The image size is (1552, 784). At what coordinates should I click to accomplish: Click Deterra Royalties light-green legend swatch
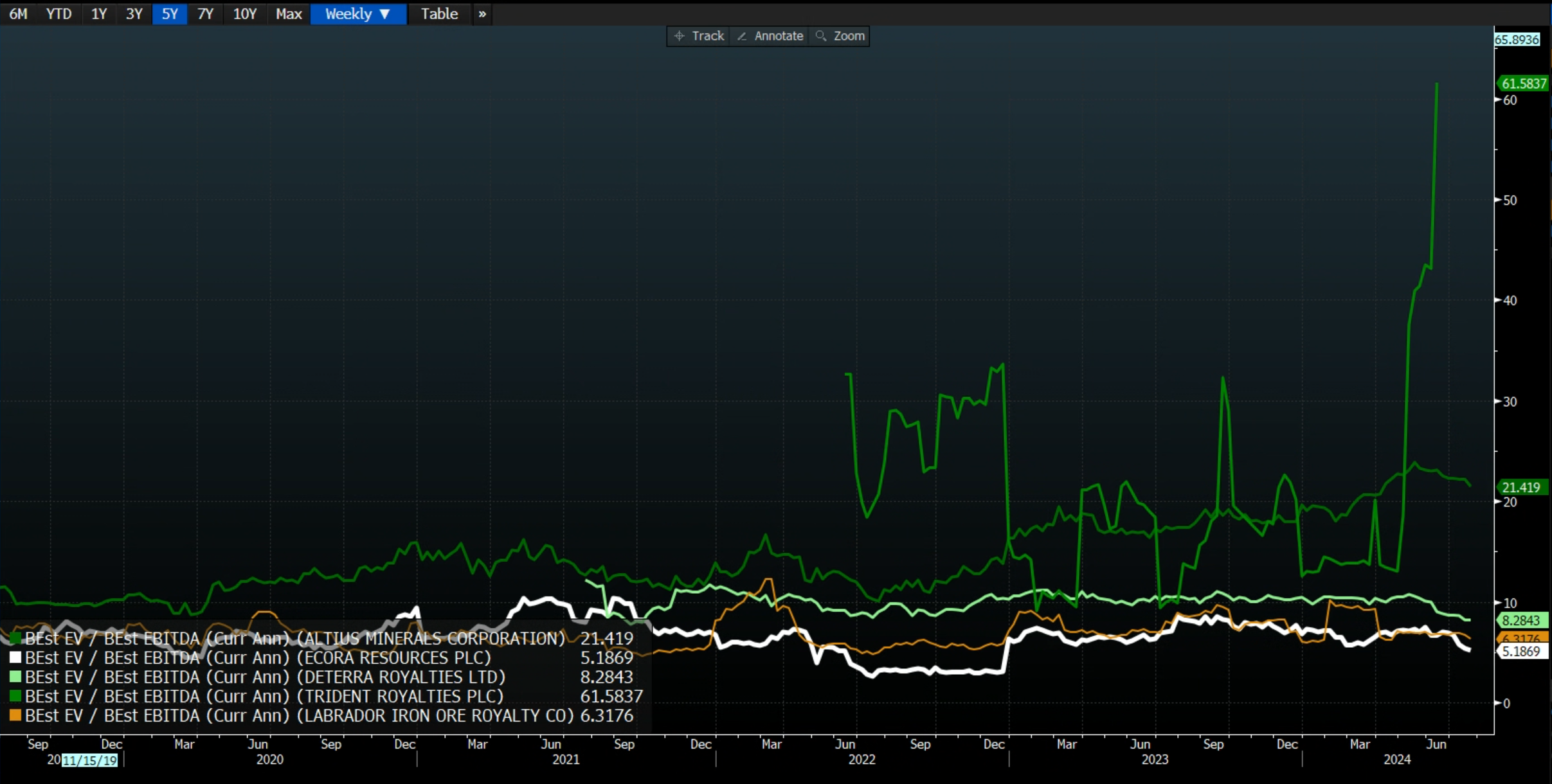(x=15, y=677)
